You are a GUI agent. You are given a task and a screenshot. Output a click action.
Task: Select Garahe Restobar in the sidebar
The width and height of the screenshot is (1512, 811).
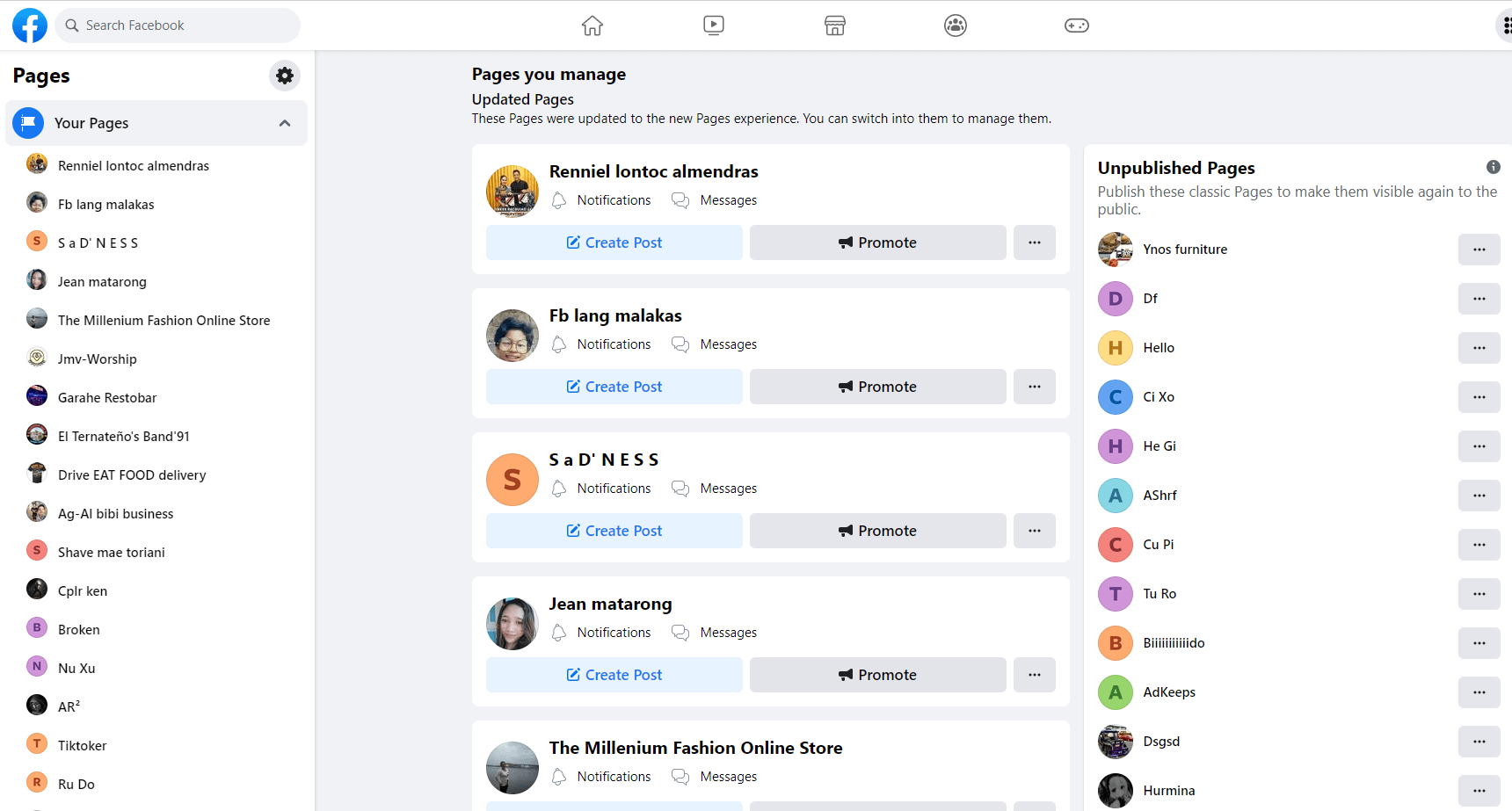pyautogui.click(x=156, y=397)
